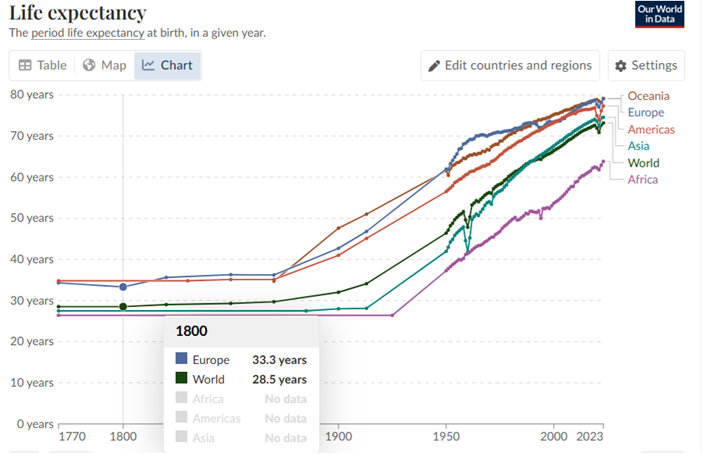The height and width of the screenshot is (454, 704).
Task: Click the globe map icon
Action: coord(89,65)
